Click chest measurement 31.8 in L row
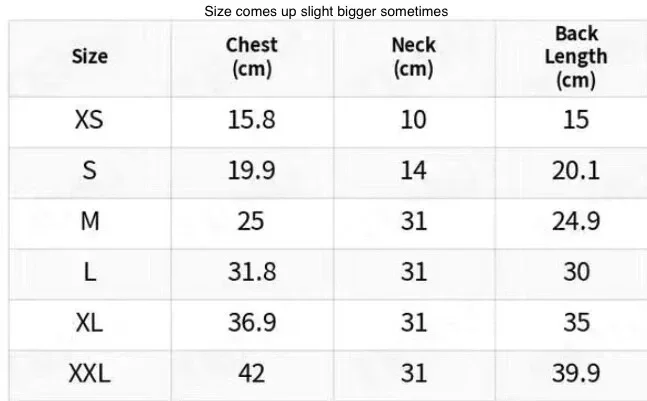The width and height of the screenshot is (647, 401). pos(251,272)
